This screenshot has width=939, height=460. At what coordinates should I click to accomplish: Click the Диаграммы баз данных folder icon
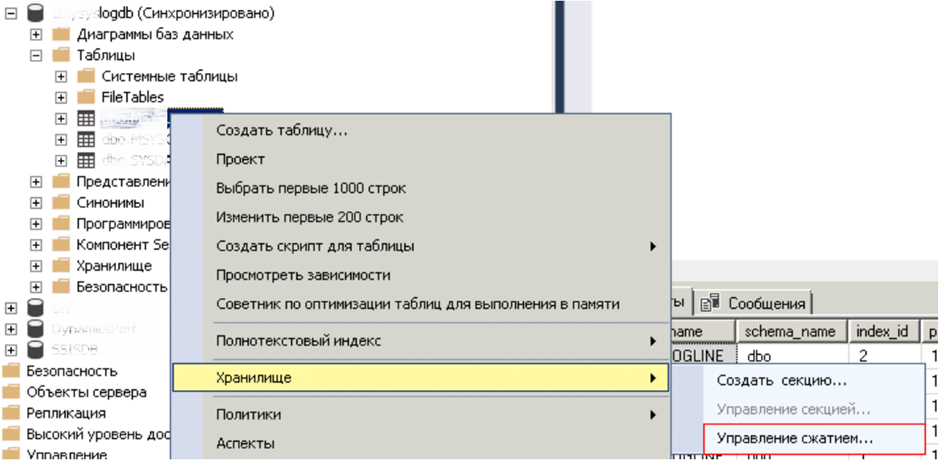tap(61, 35)
